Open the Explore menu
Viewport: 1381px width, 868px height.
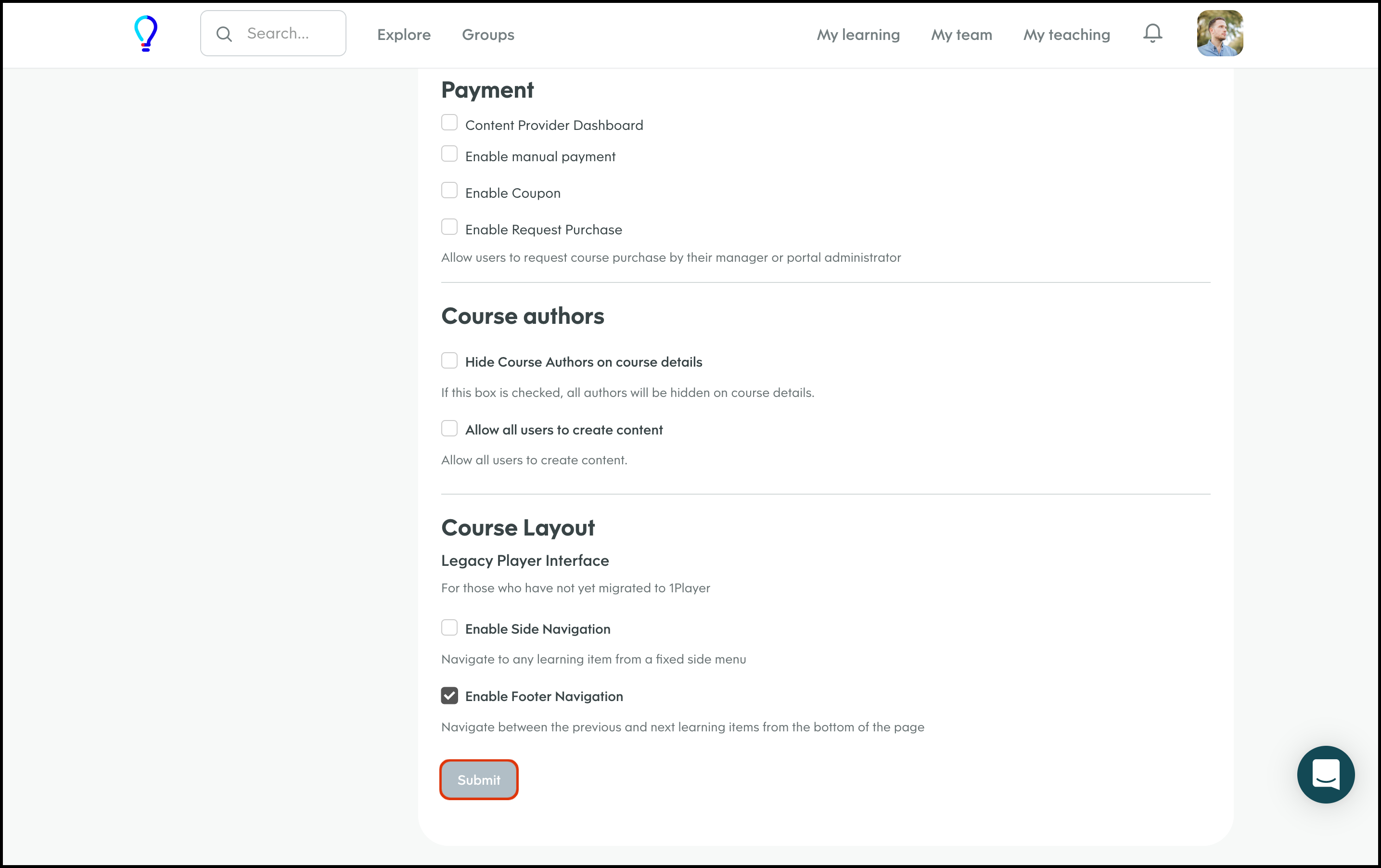(404, 34)
